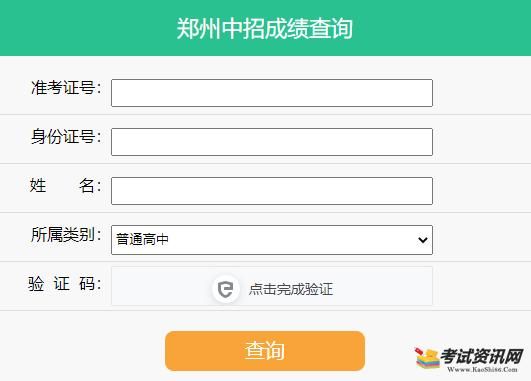Click the 考试资讯网 book stack logo
Screen dimensions: 531x381
click(426, 359)
